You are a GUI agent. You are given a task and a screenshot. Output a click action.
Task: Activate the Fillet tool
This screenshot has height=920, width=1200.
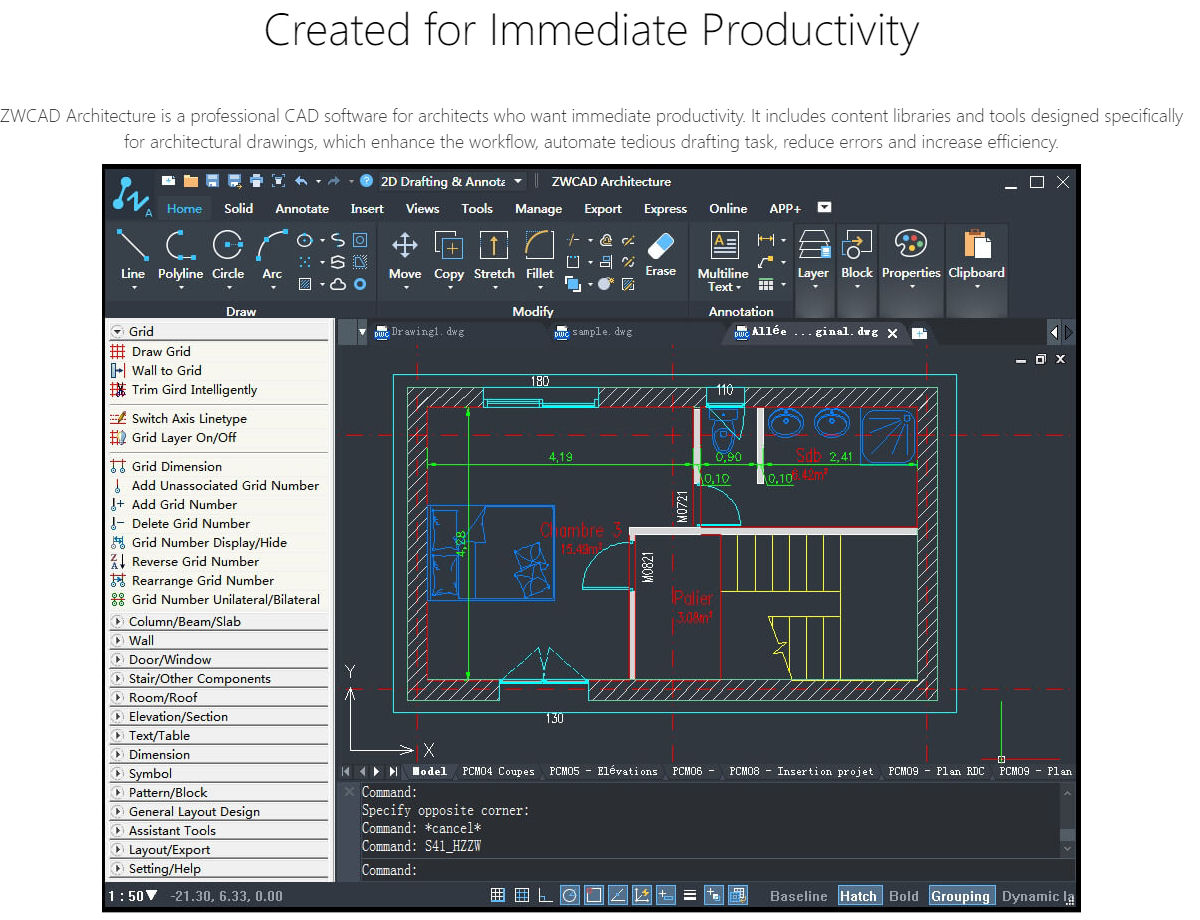[540, 254]
